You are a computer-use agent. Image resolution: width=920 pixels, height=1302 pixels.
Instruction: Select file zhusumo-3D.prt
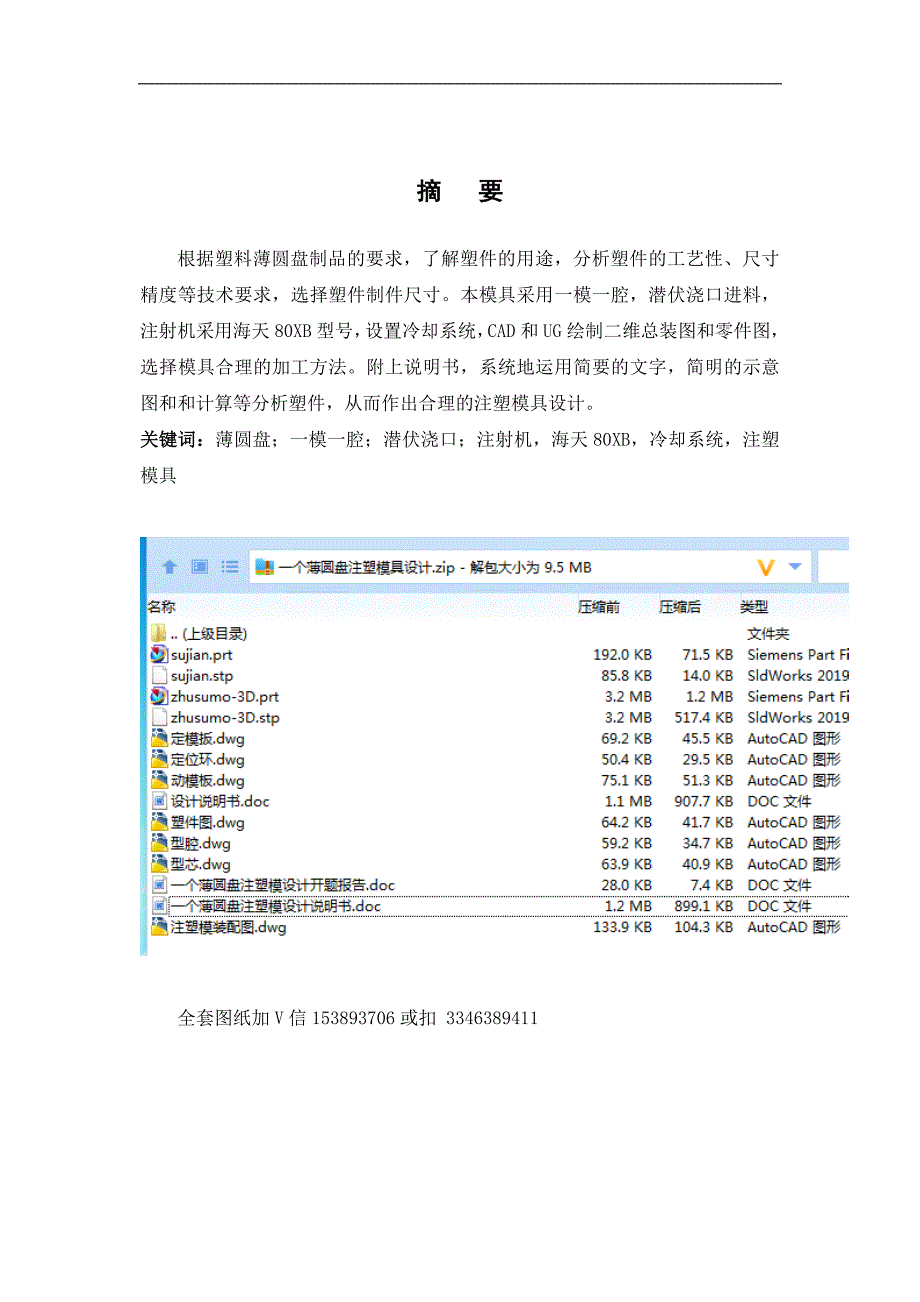coord(225,697)
